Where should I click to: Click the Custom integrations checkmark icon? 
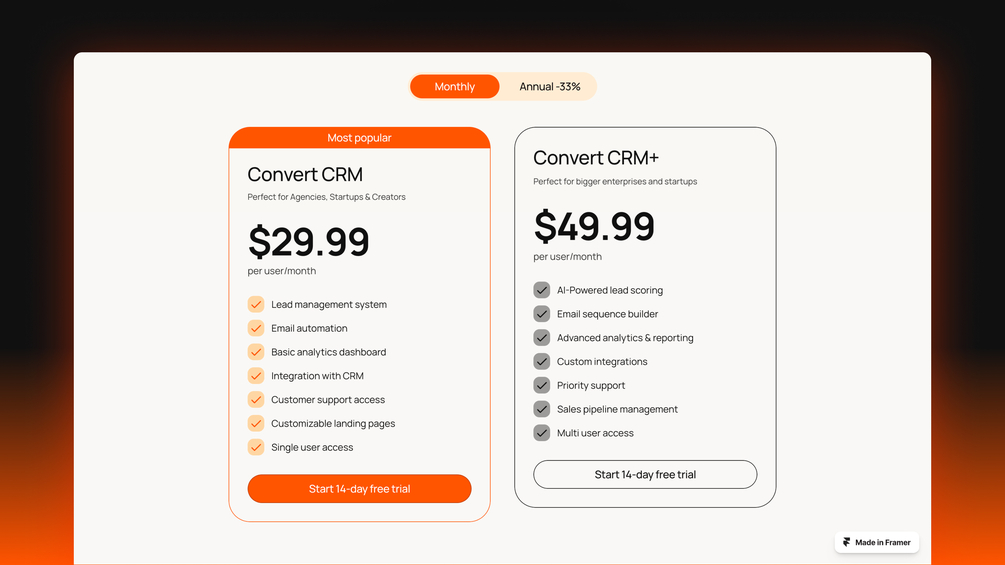542,361
